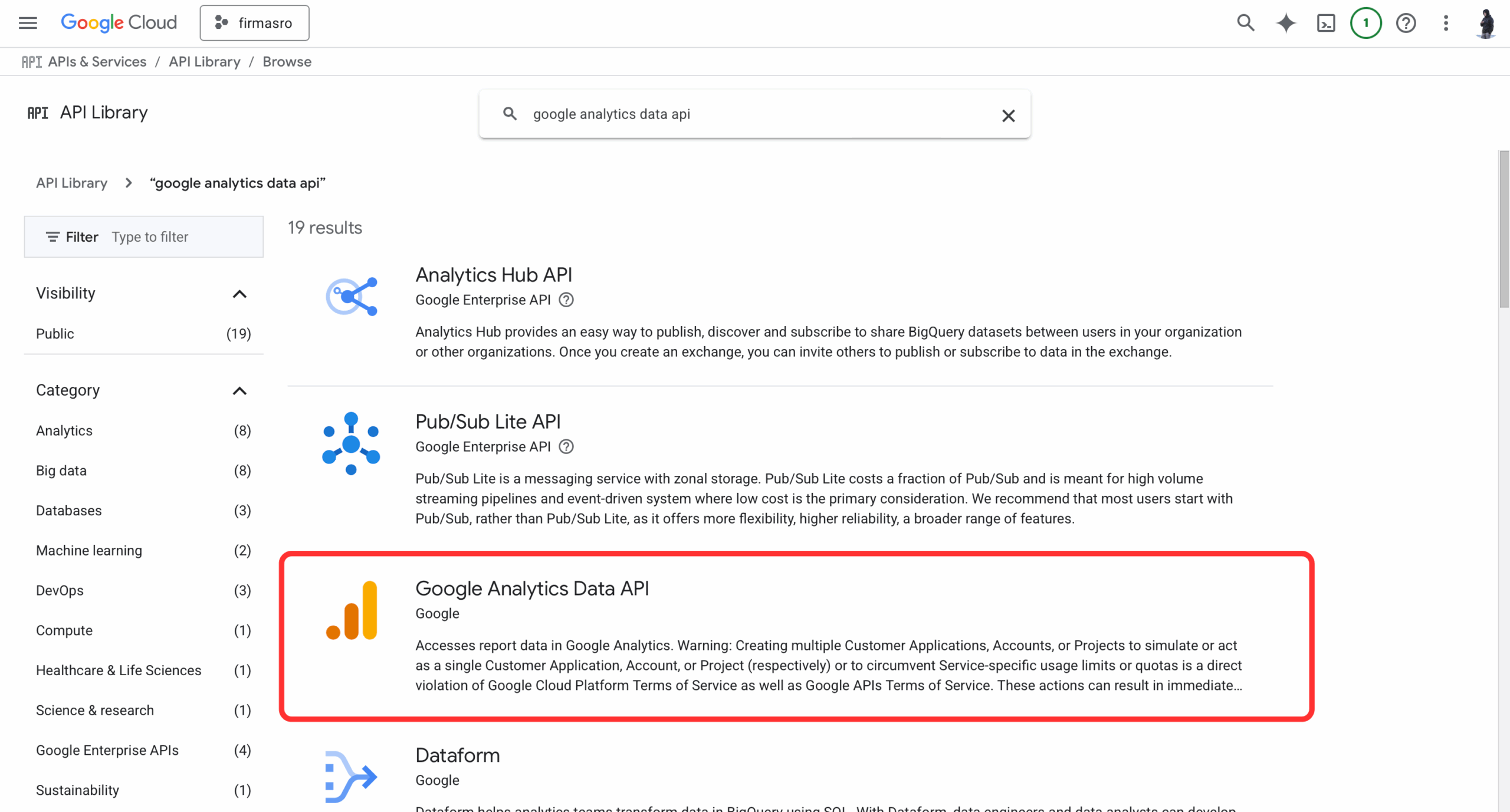Collapse the Visibility filter section
This screenshot has height=812, width=1510.
(x=239, y=294)
